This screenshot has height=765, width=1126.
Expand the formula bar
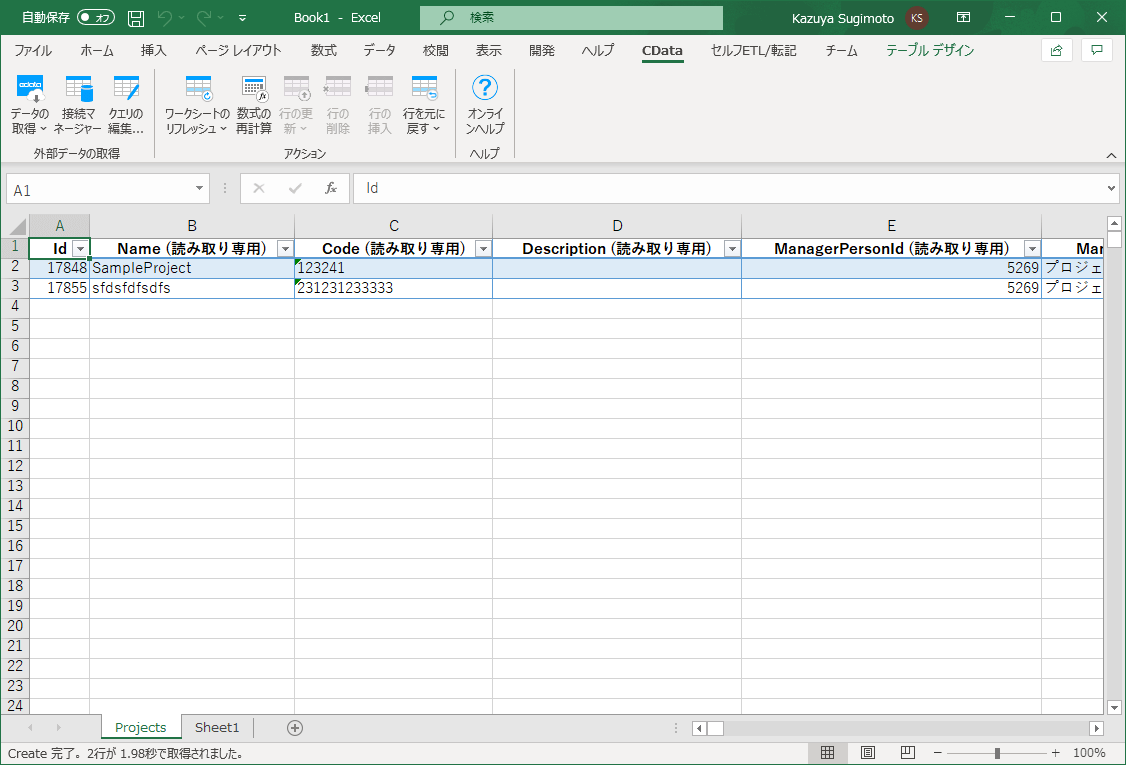[x=1111, y=188]
